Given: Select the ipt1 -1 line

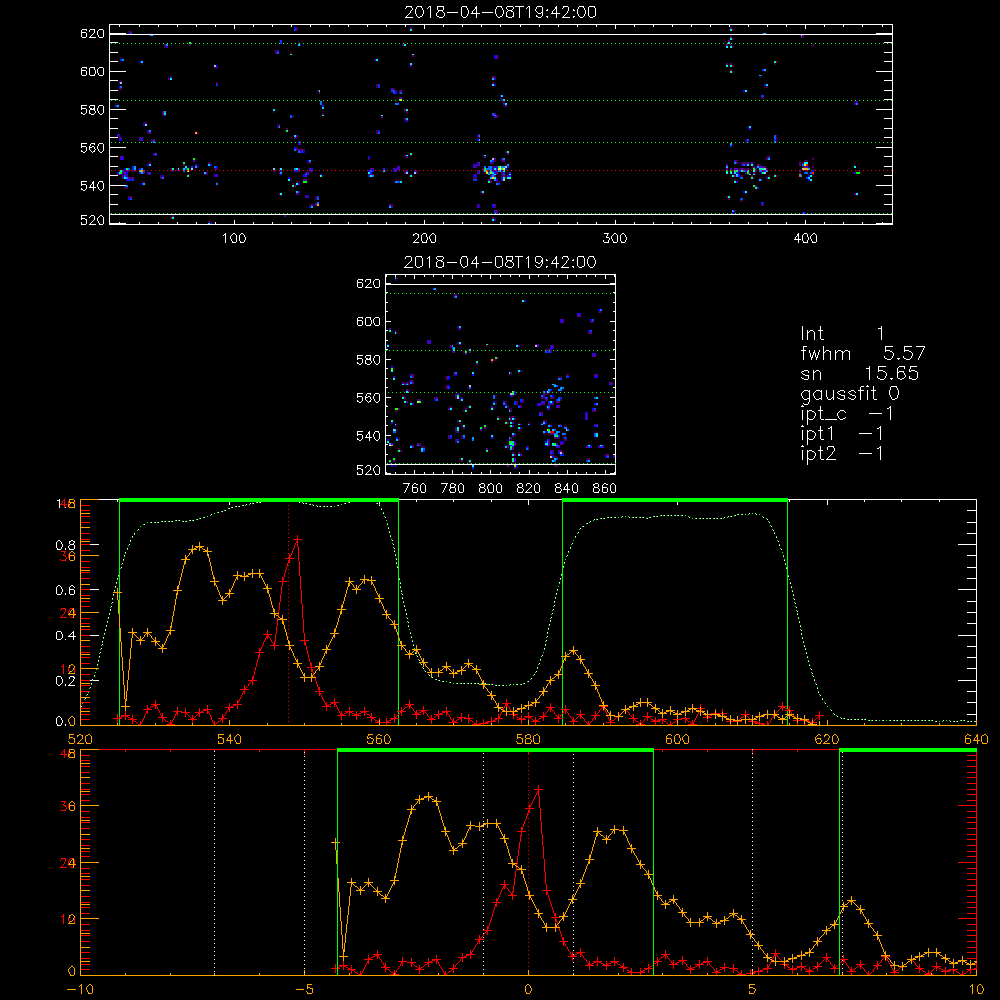Looking at the screenshot, I should coord(842,434).
